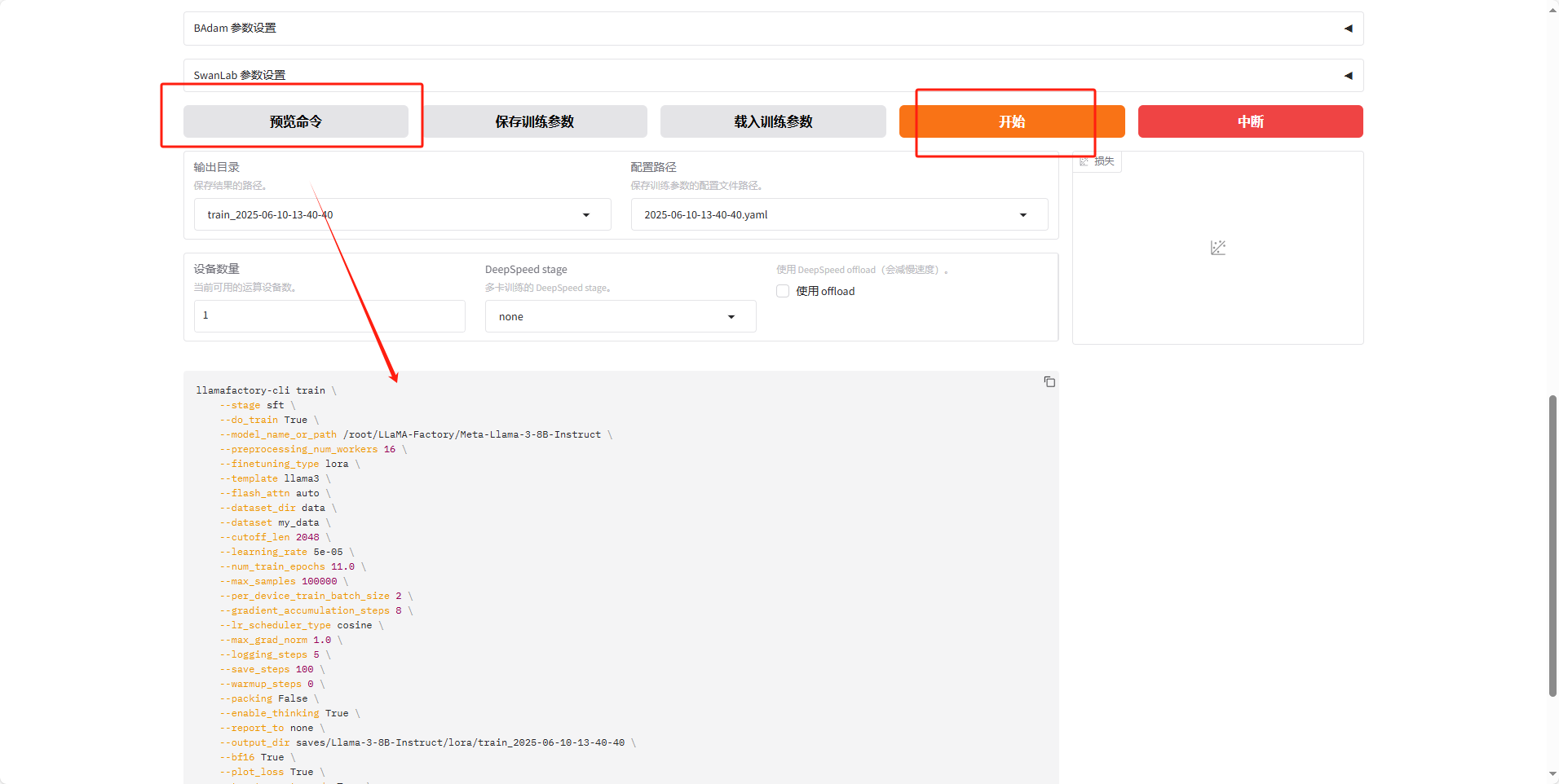Viewport: 1559px width, 784px height.
Task: Click the 载入训练参数 button
Action: click(773, 121)
